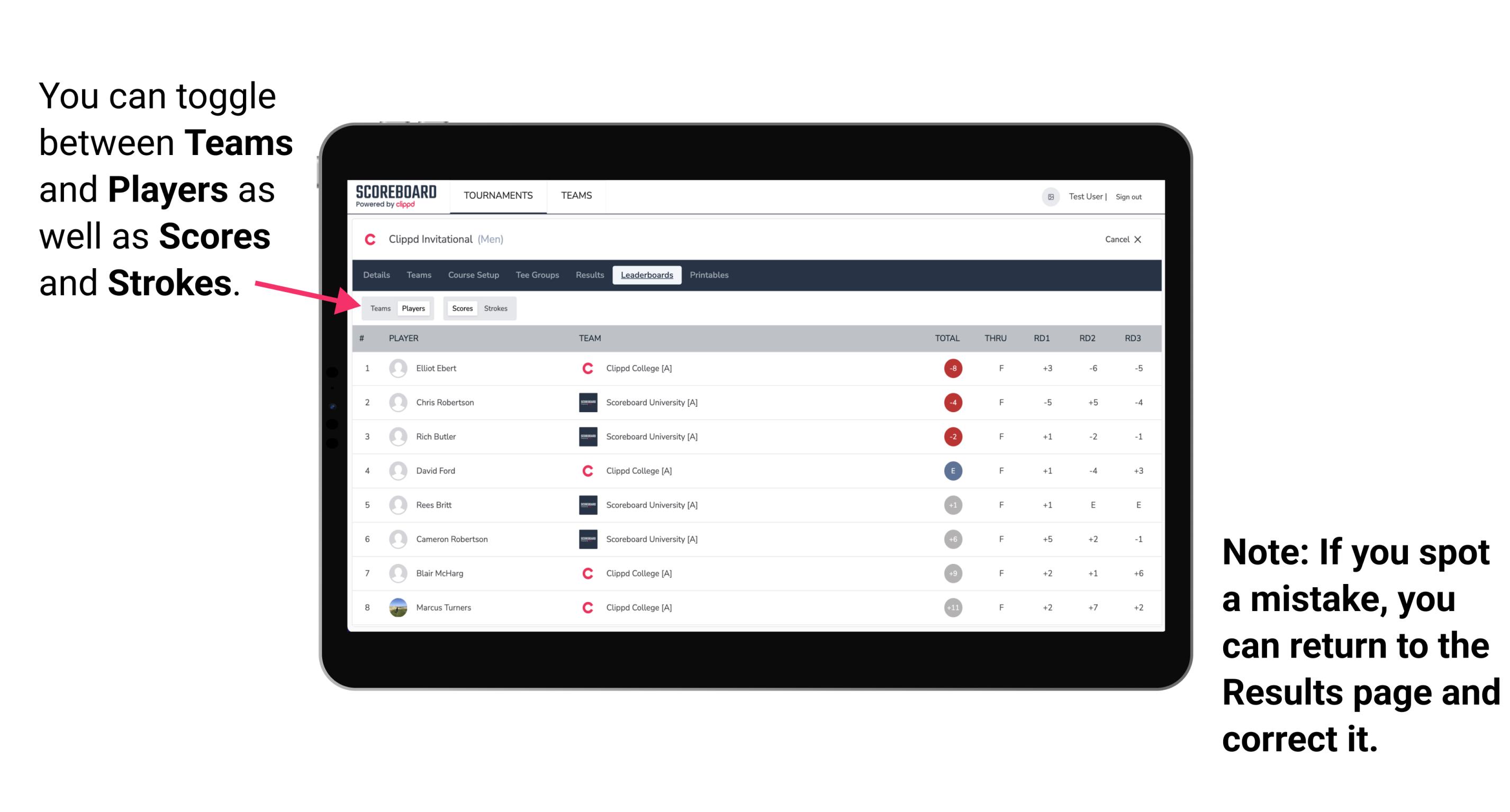The width and height of the screenshot is (1510, 812).
Task: Open the Leaderboards tab
Action: coord(648,276)
